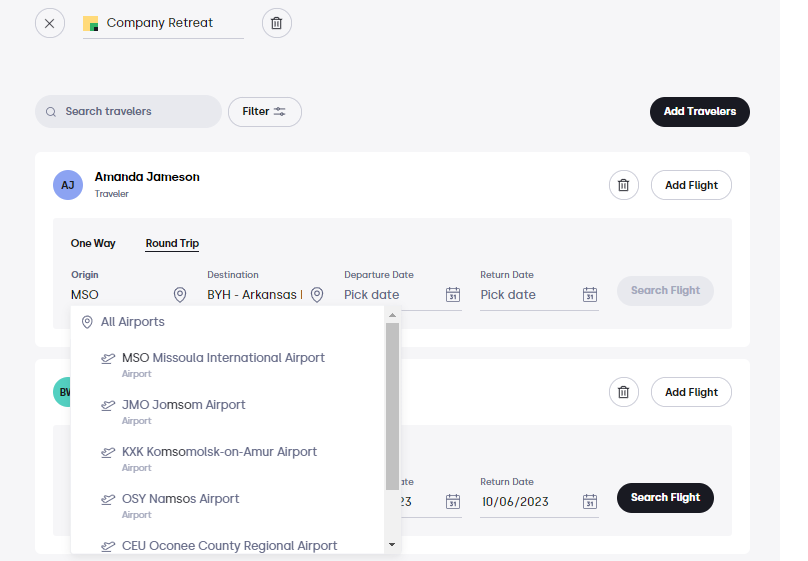
Task: Click the airport dropdown scrollbar thumb
Action: (x=392, y=406)
